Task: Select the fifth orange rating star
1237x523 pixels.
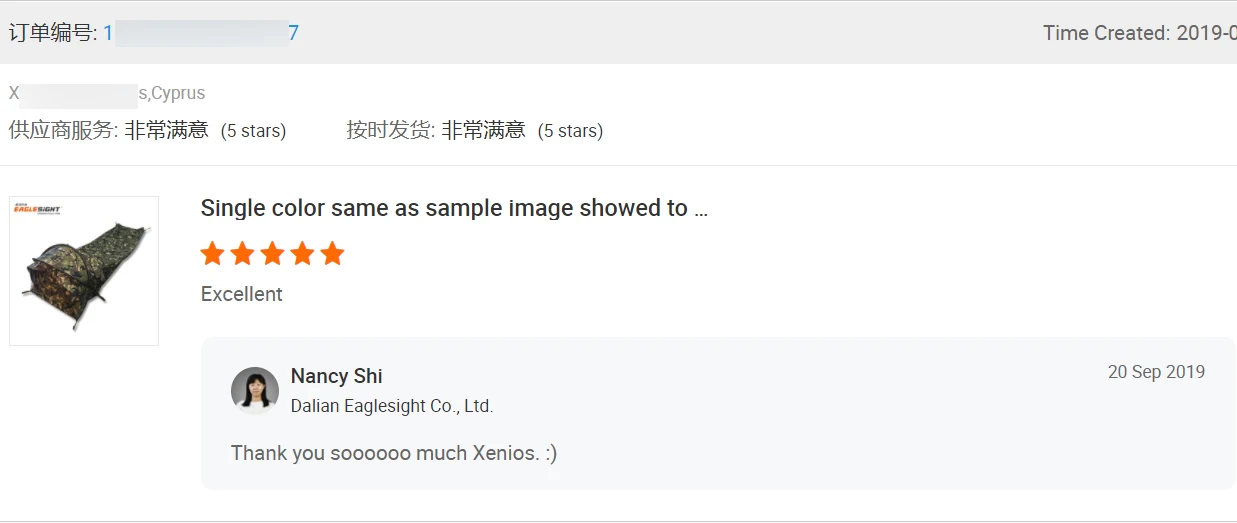Action: (333, 254)
